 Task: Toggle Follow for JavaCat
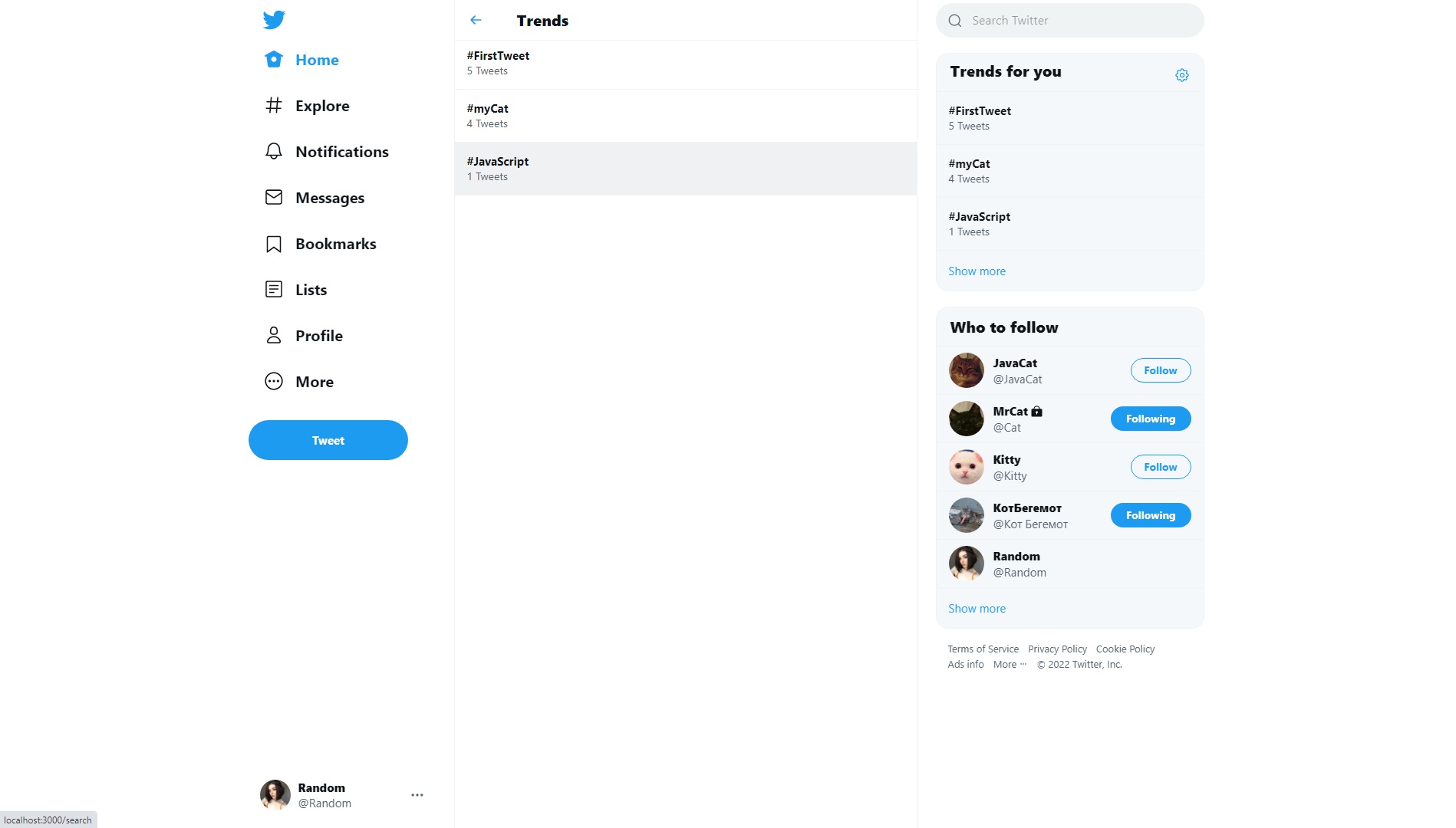click(x=1161, y=370)
